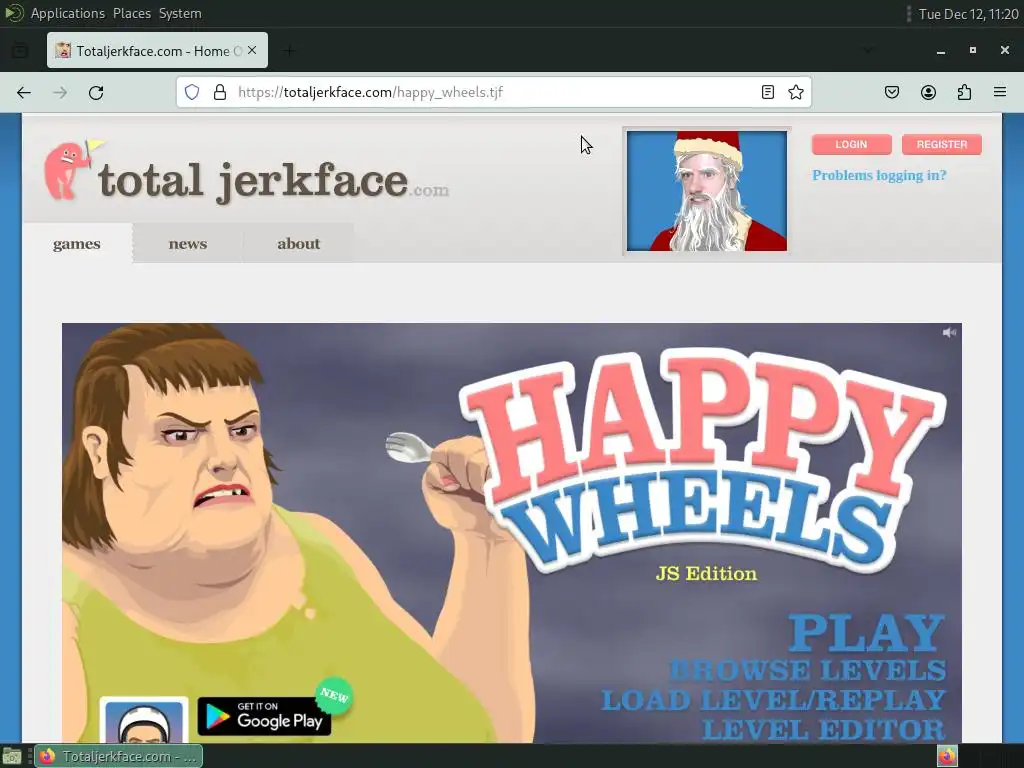This screenshot has height=768, width=1024.
Task: Click the Totaljerkface.com taskbar window button
Action: [x=118, y=756]
